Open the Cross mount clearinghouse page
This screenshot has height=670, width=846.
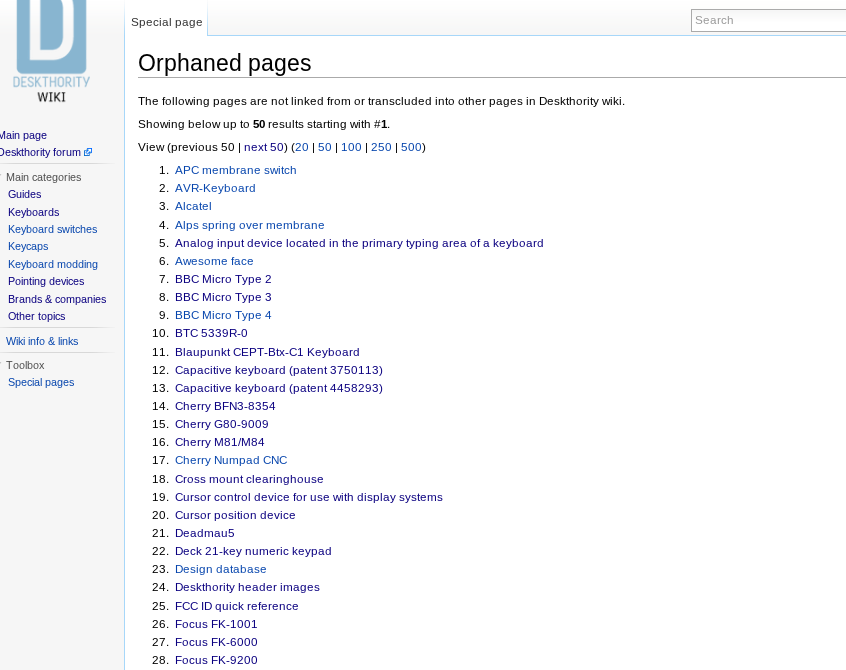pos(249,479)
